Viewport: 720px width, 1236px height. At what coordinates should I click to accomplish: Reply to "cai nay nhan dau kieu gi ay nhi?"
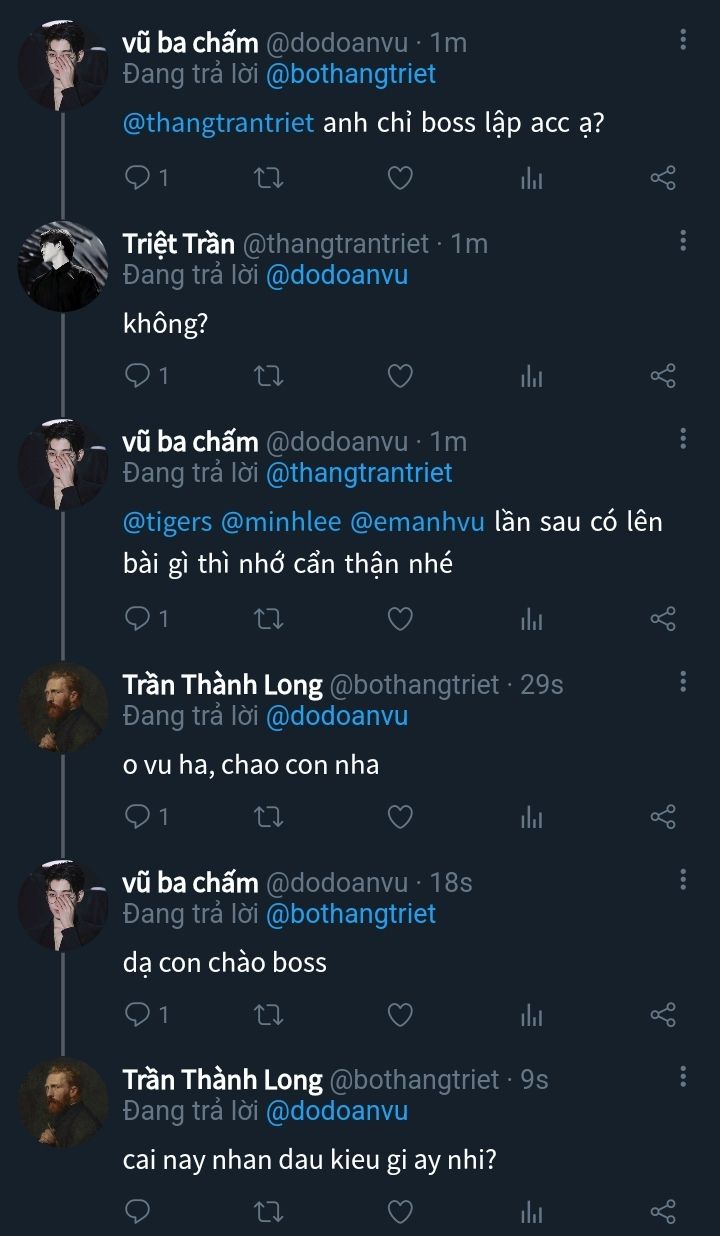tap(137, 1212)
